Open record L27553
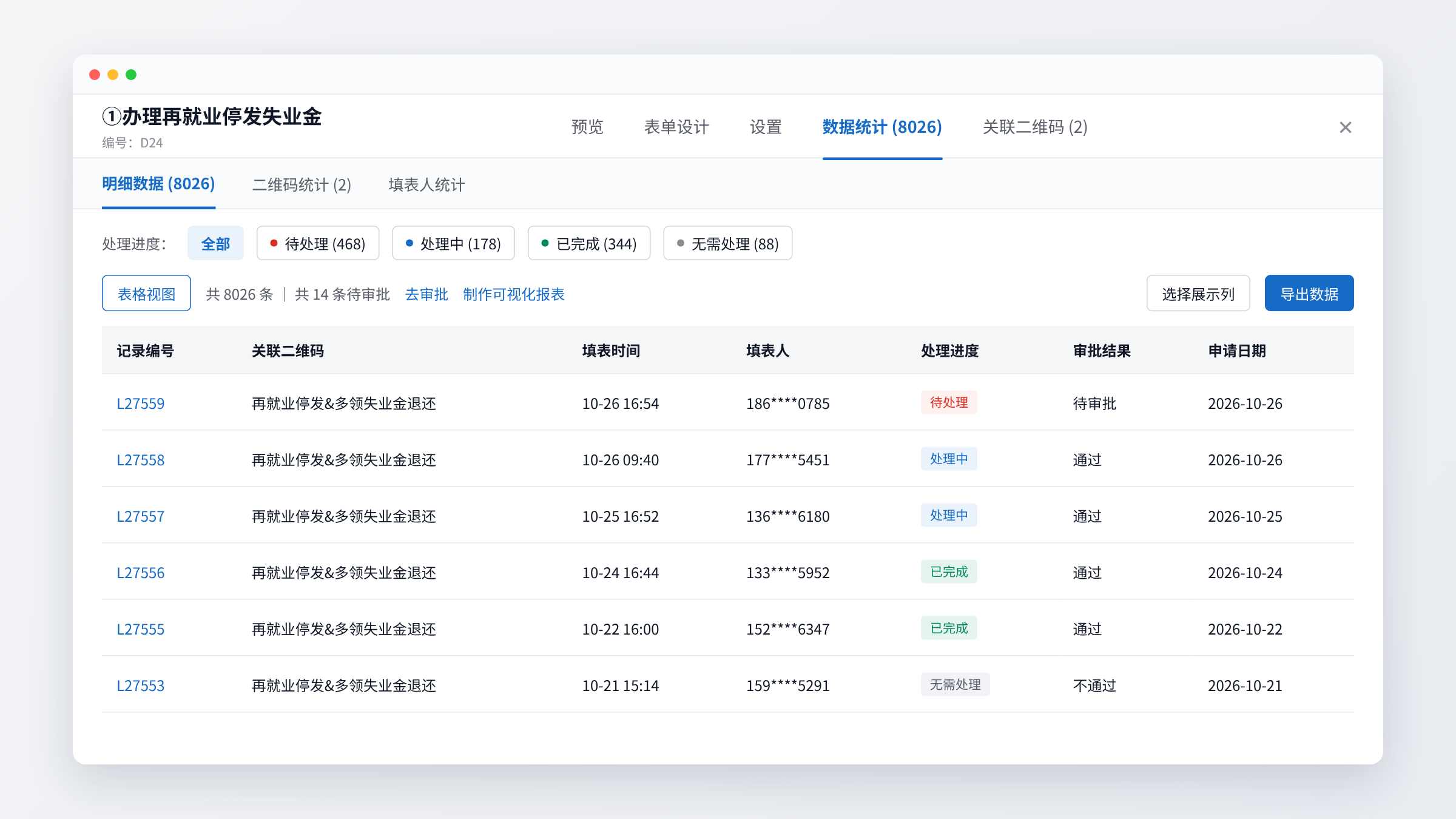This screenshot has width=1456, height=819. [140, 686]
